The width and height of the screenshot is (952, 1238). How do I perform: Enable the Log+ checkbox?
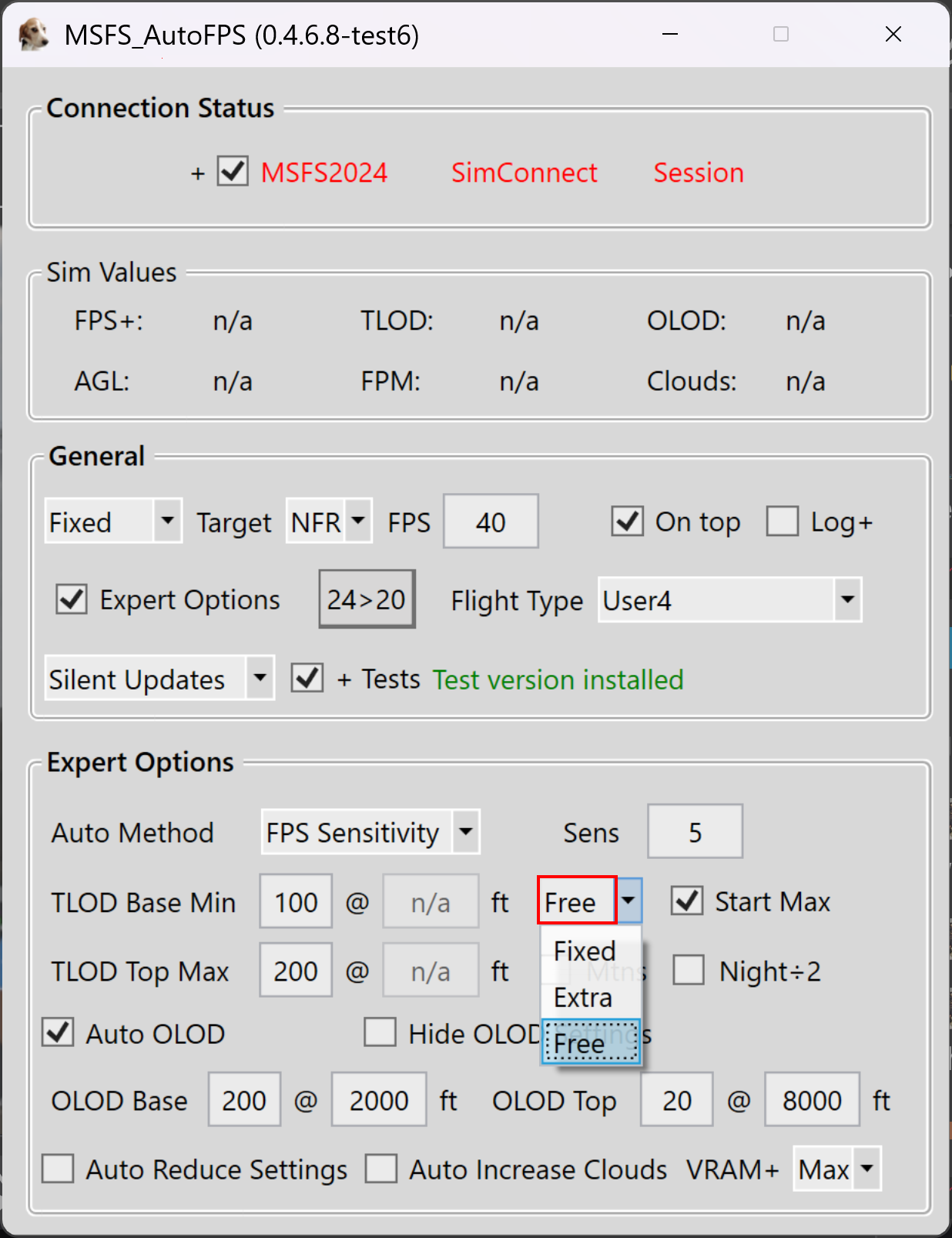(x=782, y=522)
